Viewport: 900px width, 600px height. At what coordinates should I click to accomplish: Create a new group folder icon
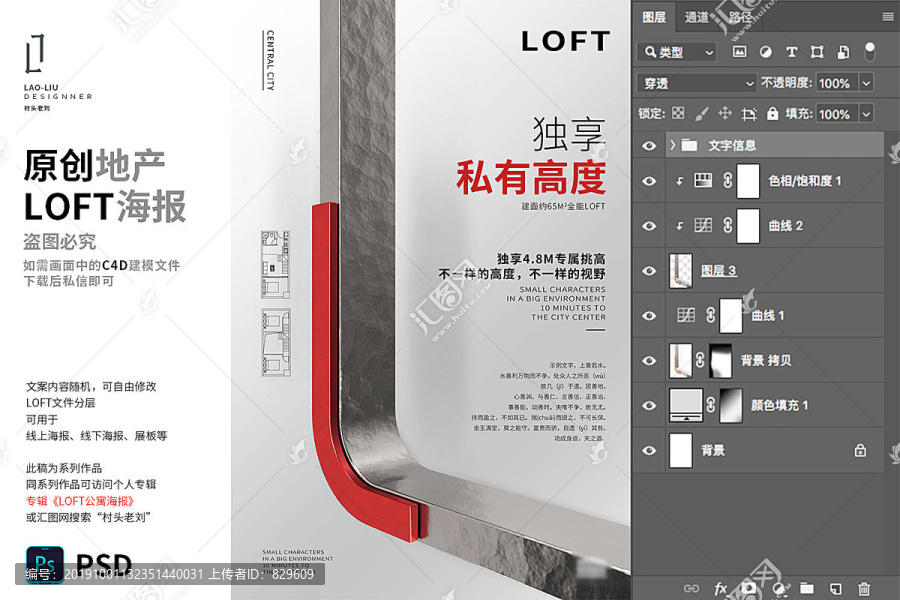pyautogui.click(x=807, y=588)
